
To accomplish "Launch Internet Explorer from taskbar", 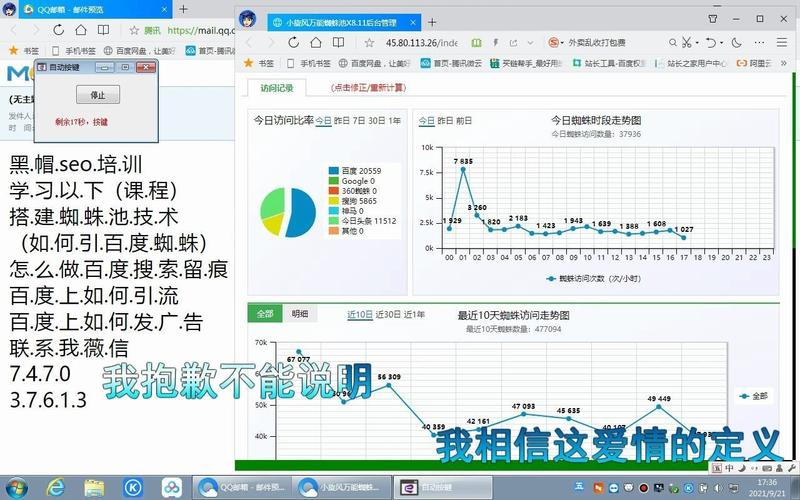I will click(x=55, y=488).
